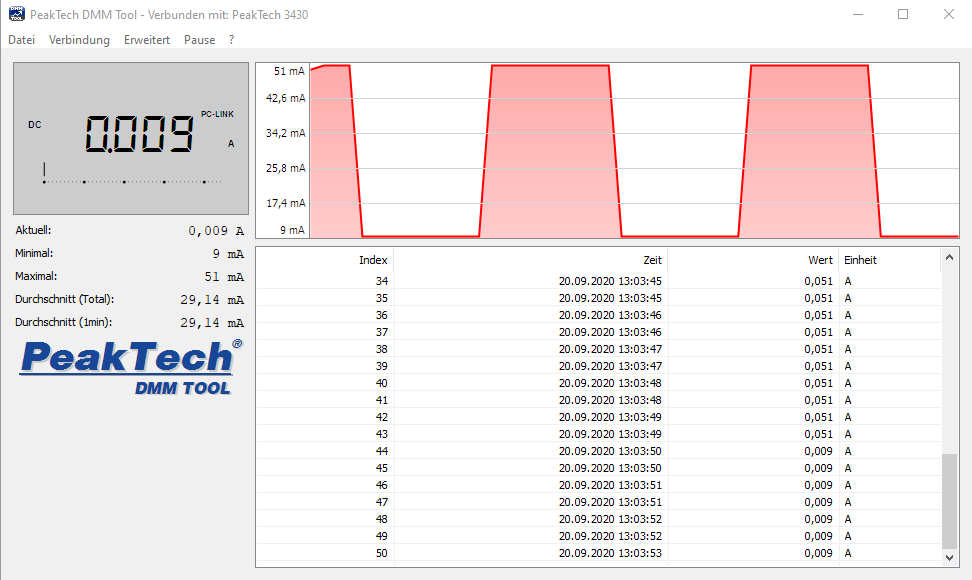
Task: Click the DC indicator on the display
Action: coord(34,124)
